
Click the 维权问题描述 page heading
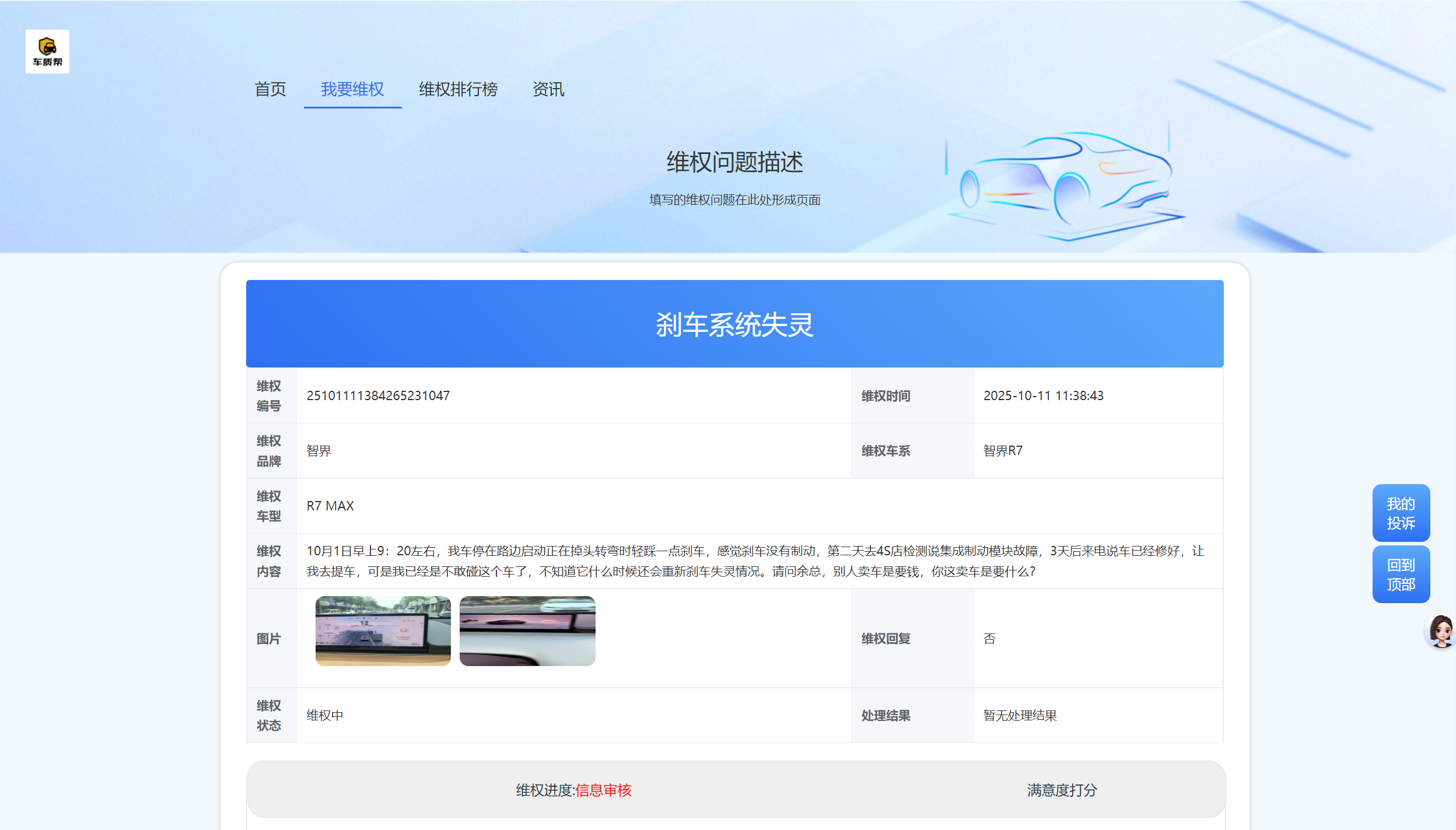734,162
